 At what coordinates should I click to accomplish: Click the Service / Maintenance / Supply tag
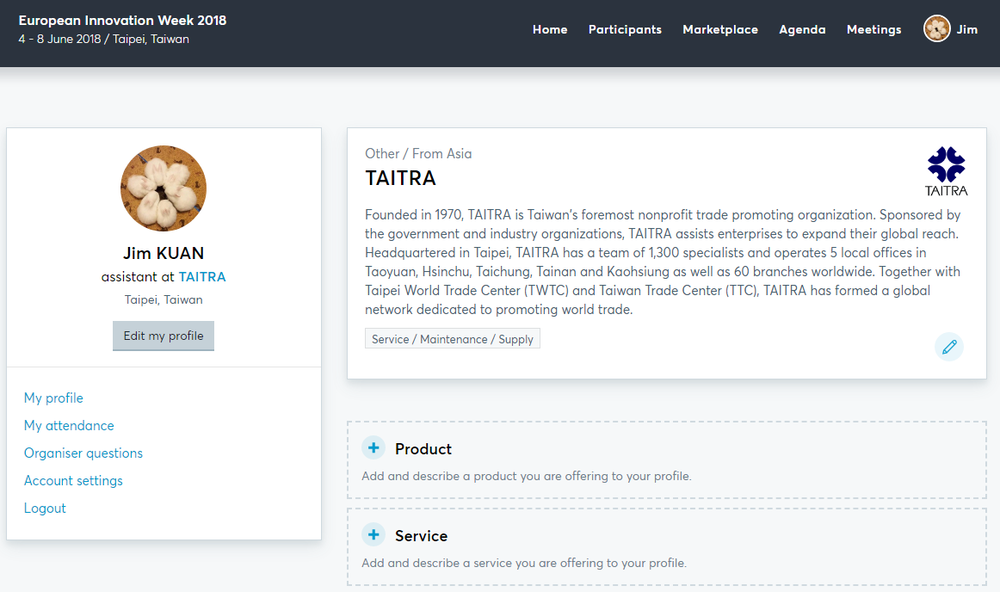452,339
